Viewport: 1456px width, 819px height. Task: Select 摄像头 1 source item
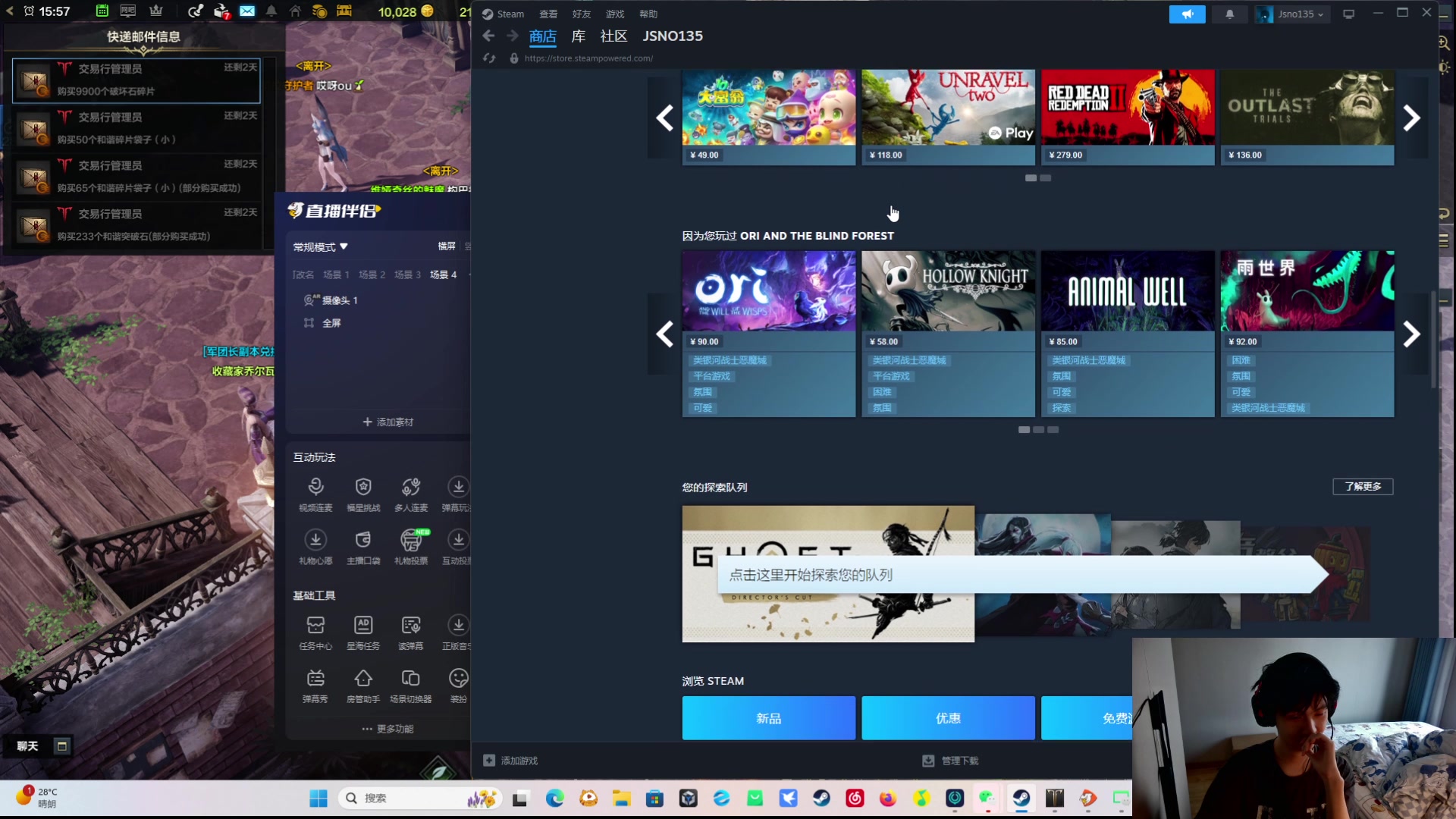(331, 300)
